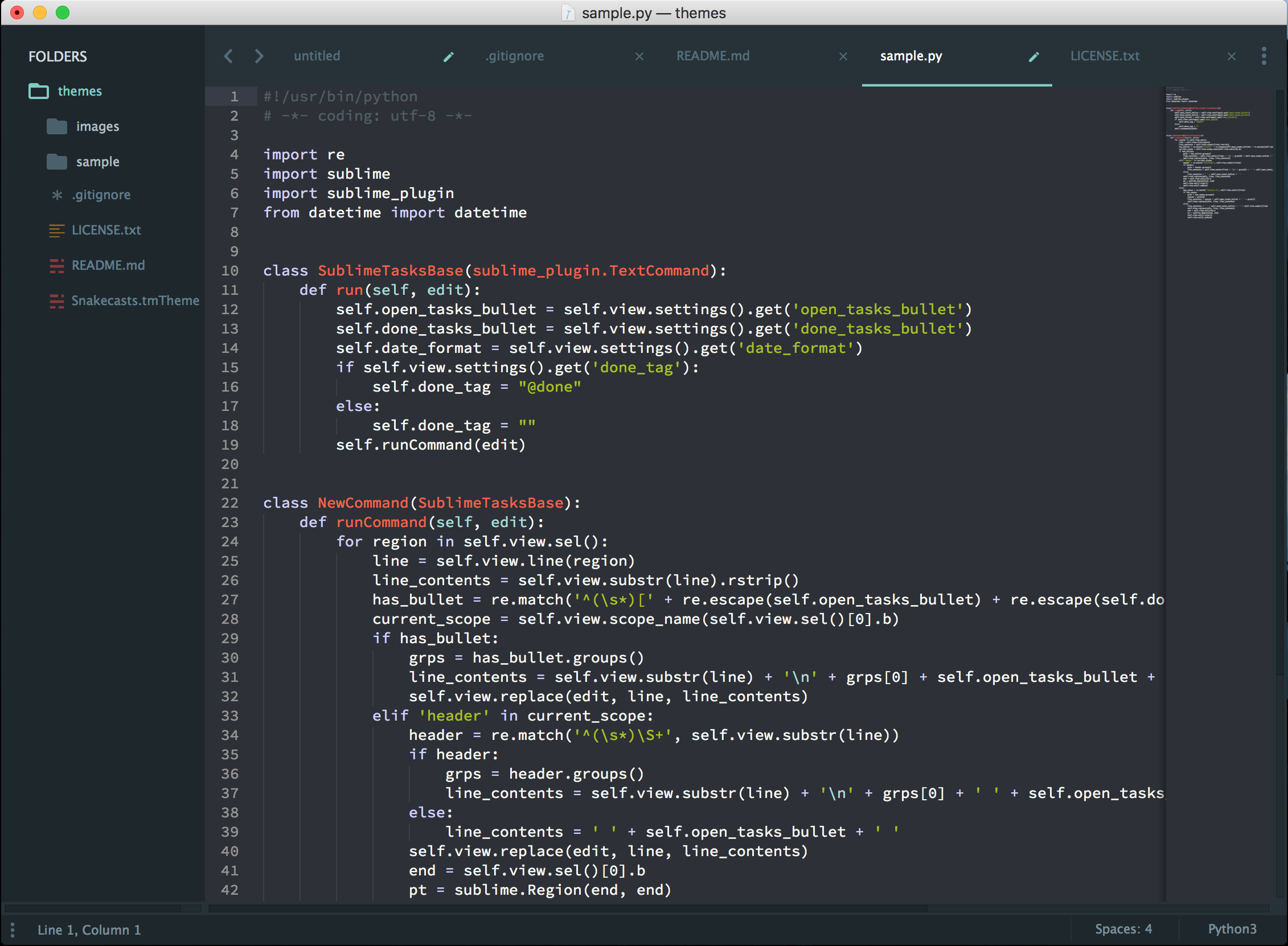1288x946 pixels.
Task: Collapse the themes folder in sidebar
Action: (80, 91)
